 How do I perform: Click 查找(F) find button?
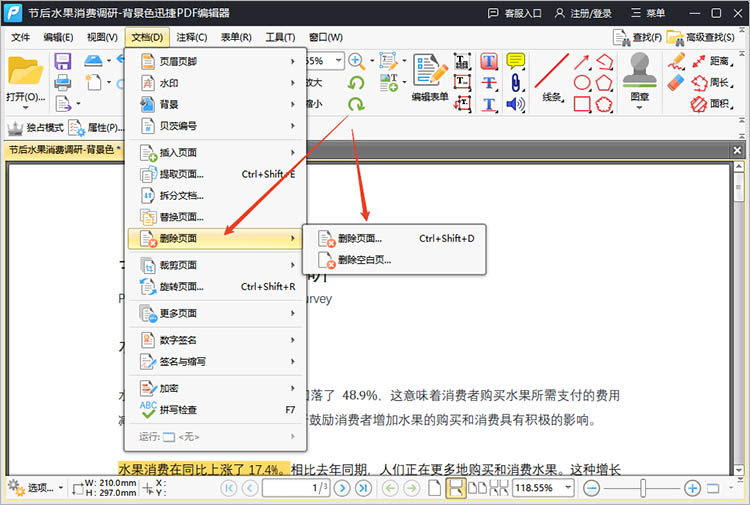[x=637, y=37]
